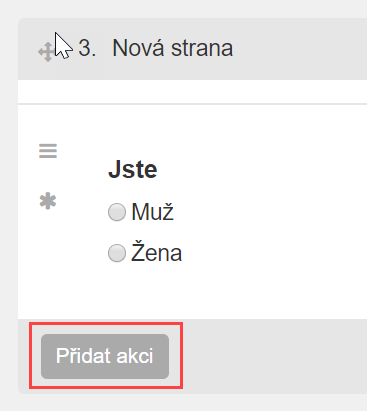Select the Muž radio button
This screenshot has height=411, width=367.
[x=117, y=212]
